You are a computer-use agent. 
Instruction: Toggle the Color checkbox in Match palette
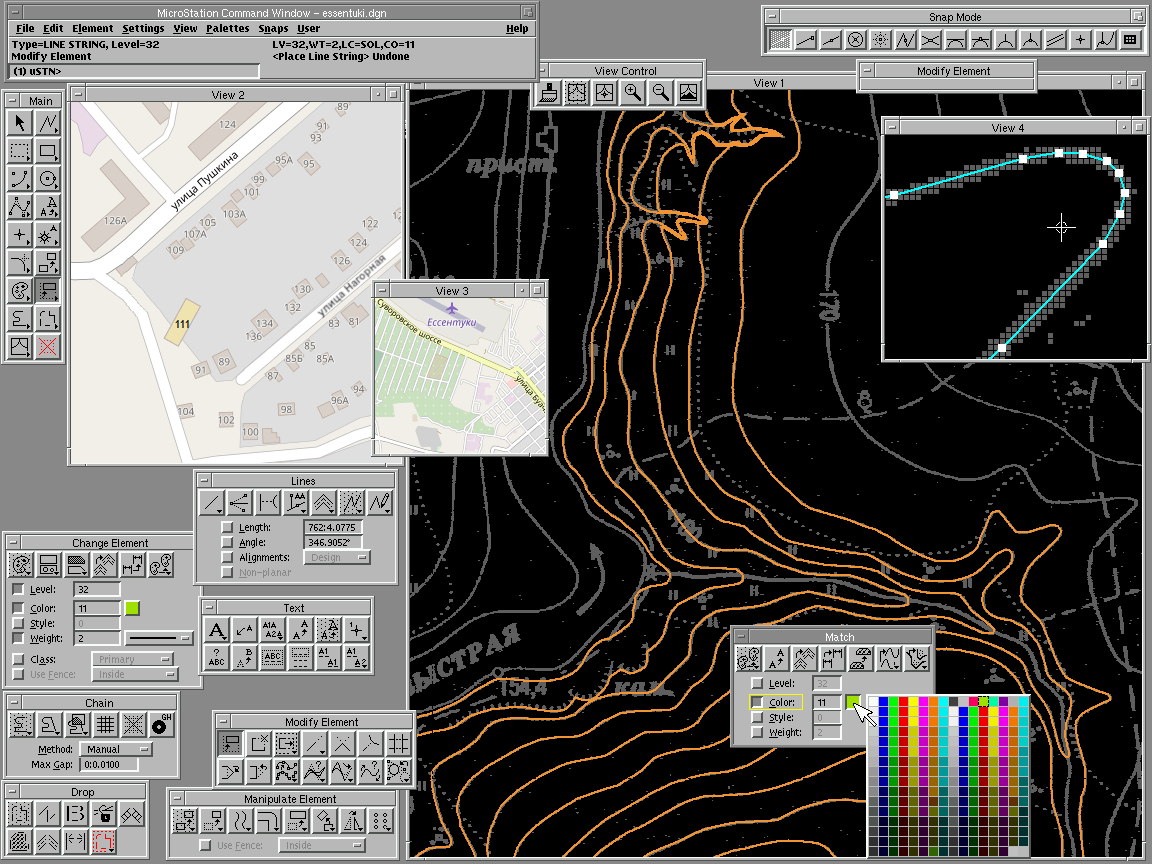point(757,703)
